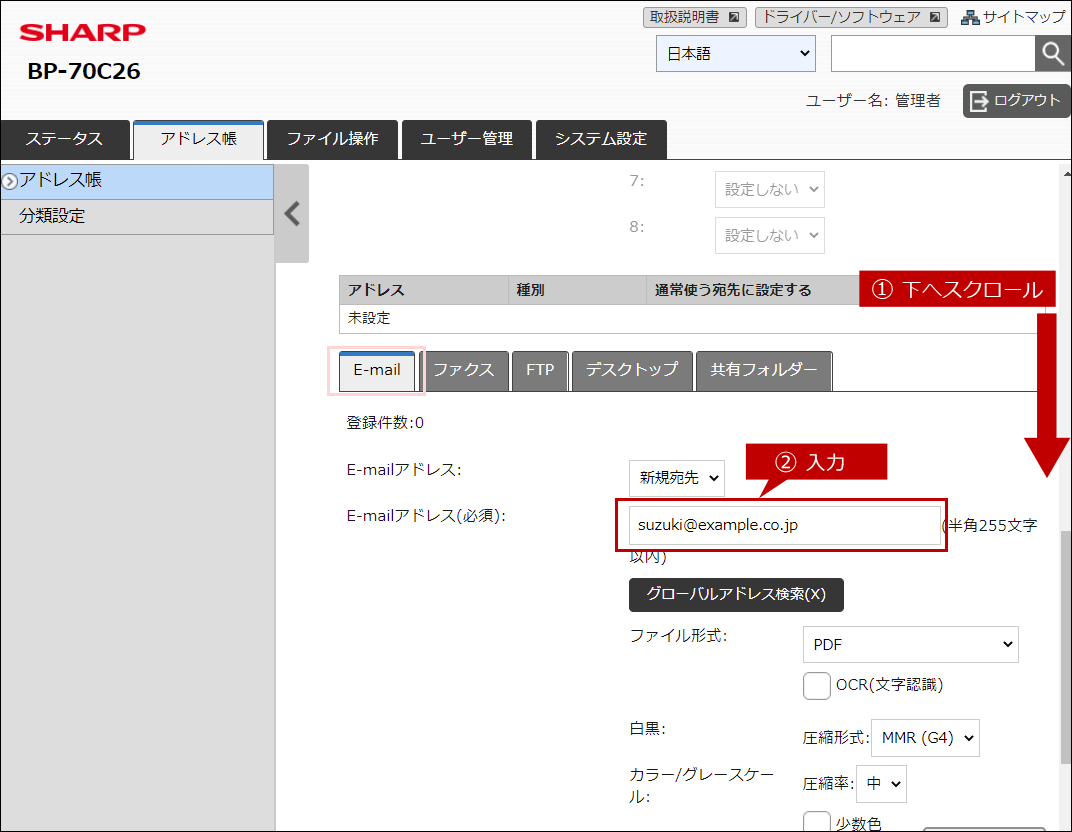Image resolution: width=1072 pixels, height=832 pixels.
Task: Click external-link icon on 取扱説明書
Action: 734,17
